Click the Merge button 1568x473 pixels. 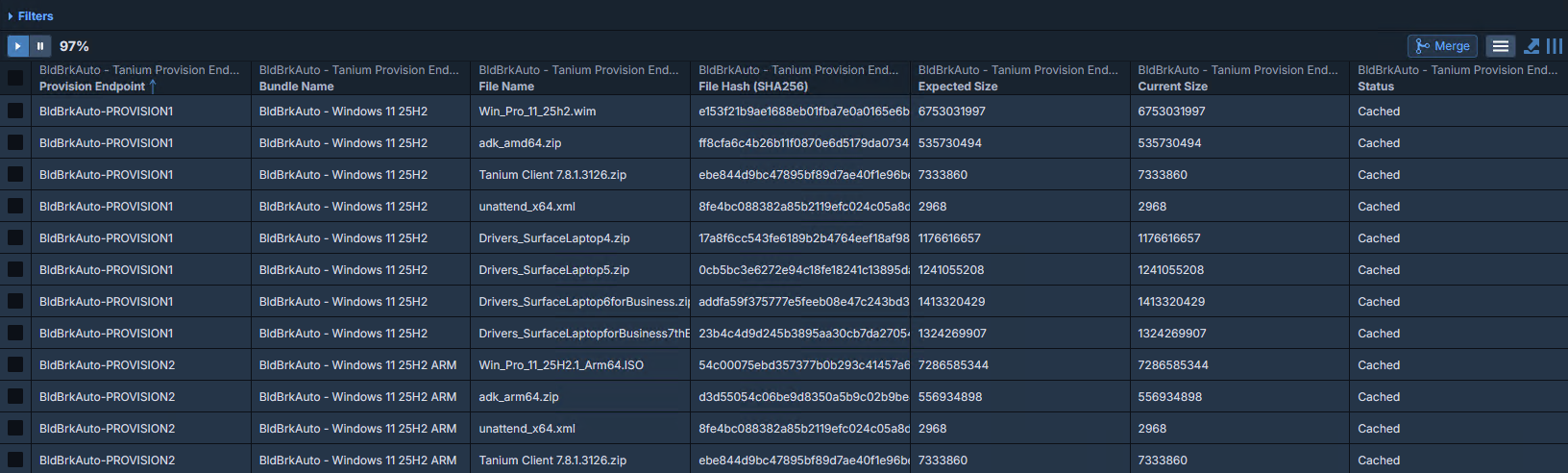1442,46
